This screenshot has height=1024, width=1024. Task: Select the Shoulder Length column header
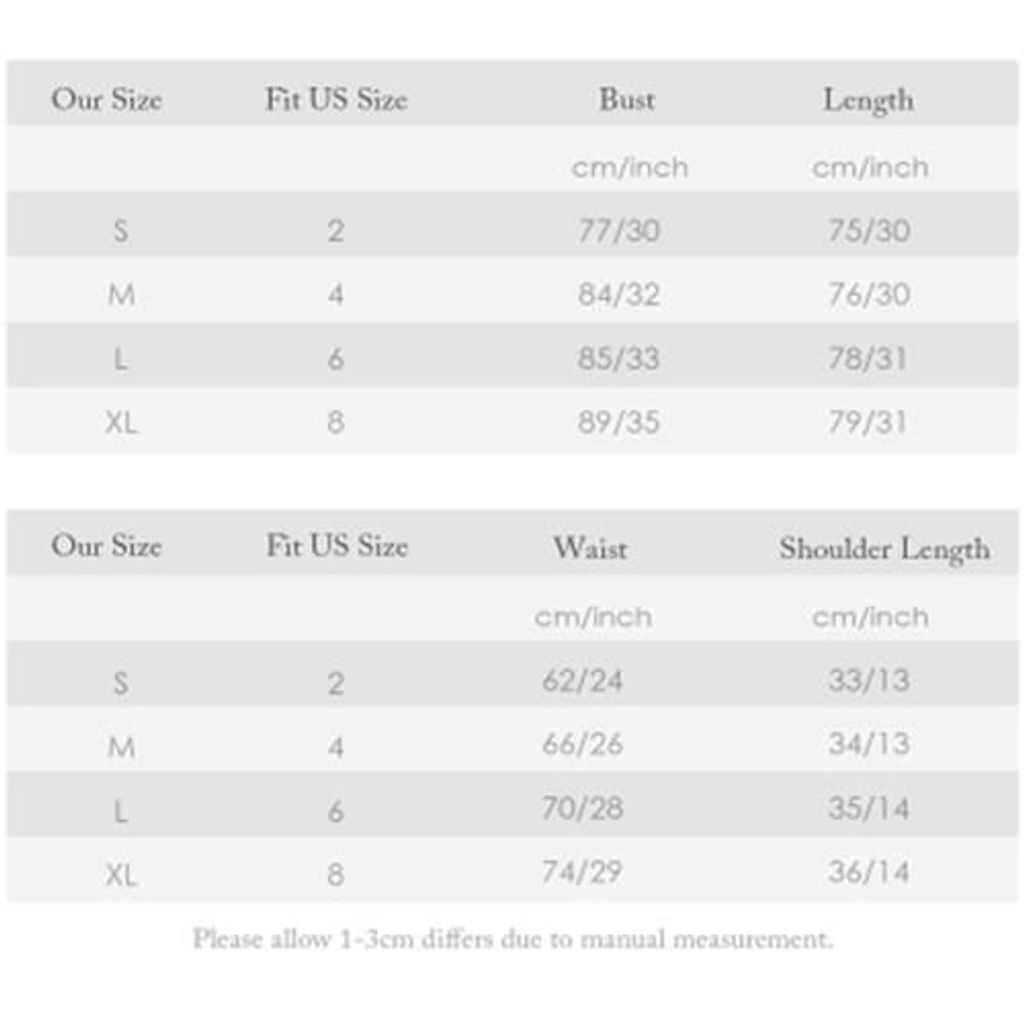[x=884, y=548]
